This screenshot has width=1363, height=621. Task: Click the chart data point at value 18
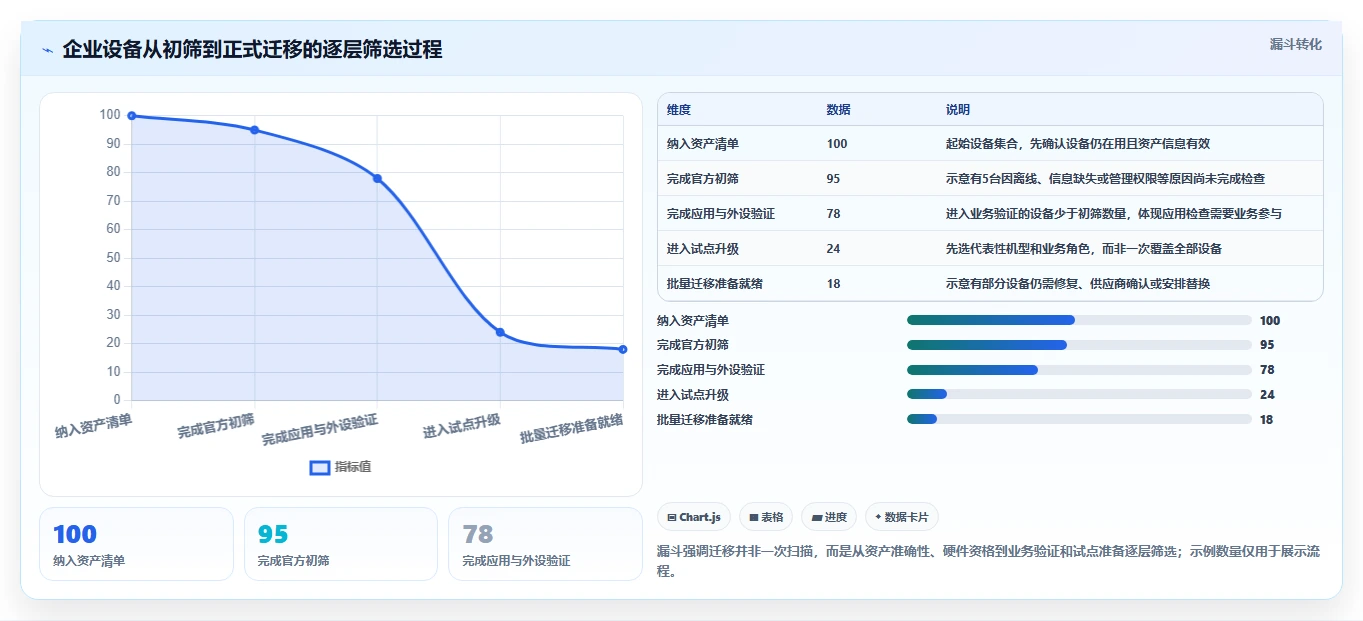[623, 349]
